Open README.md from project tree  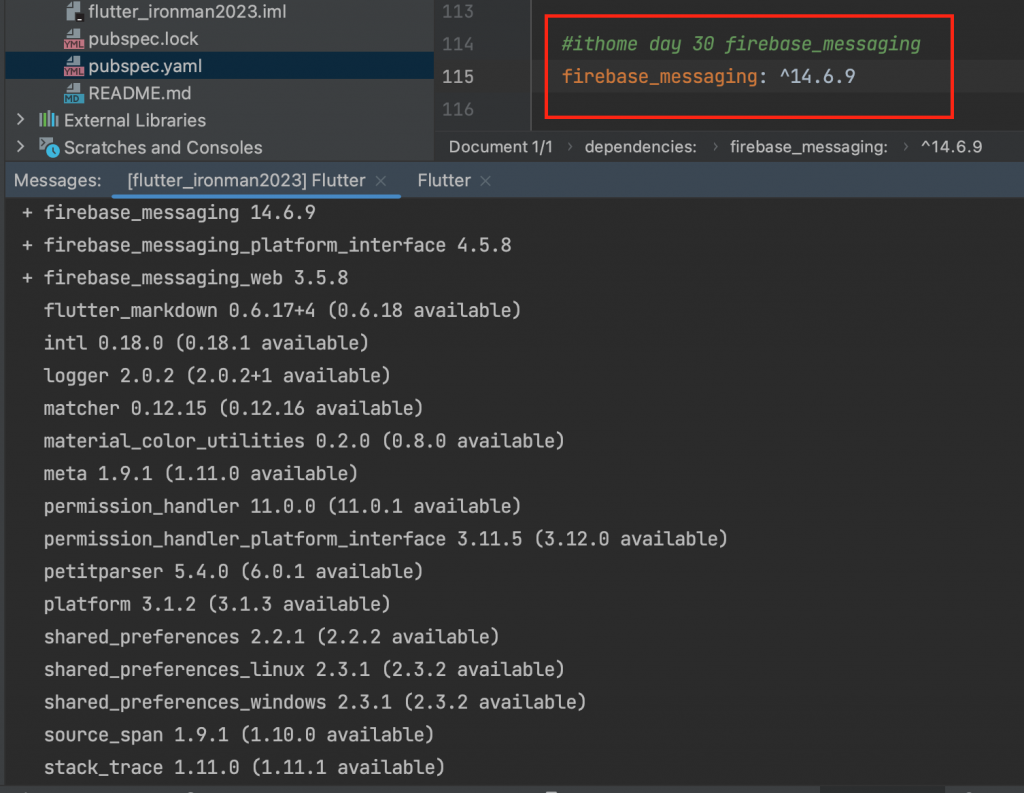pyautogui.click(x=140, y=93)
